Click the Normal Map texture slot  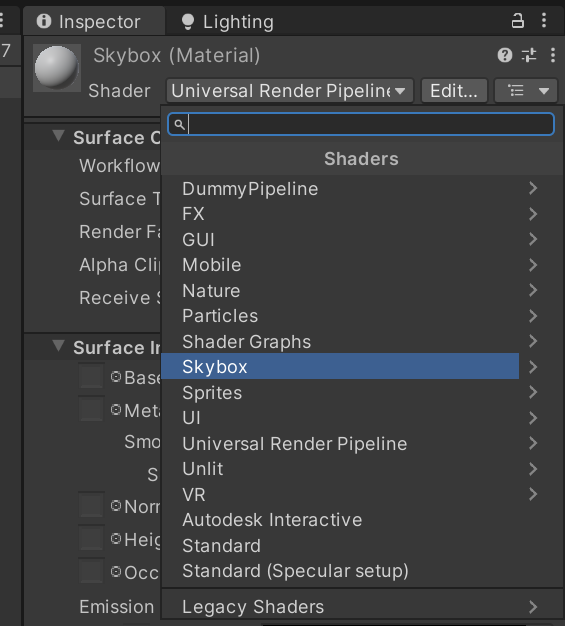pos(91,505)
